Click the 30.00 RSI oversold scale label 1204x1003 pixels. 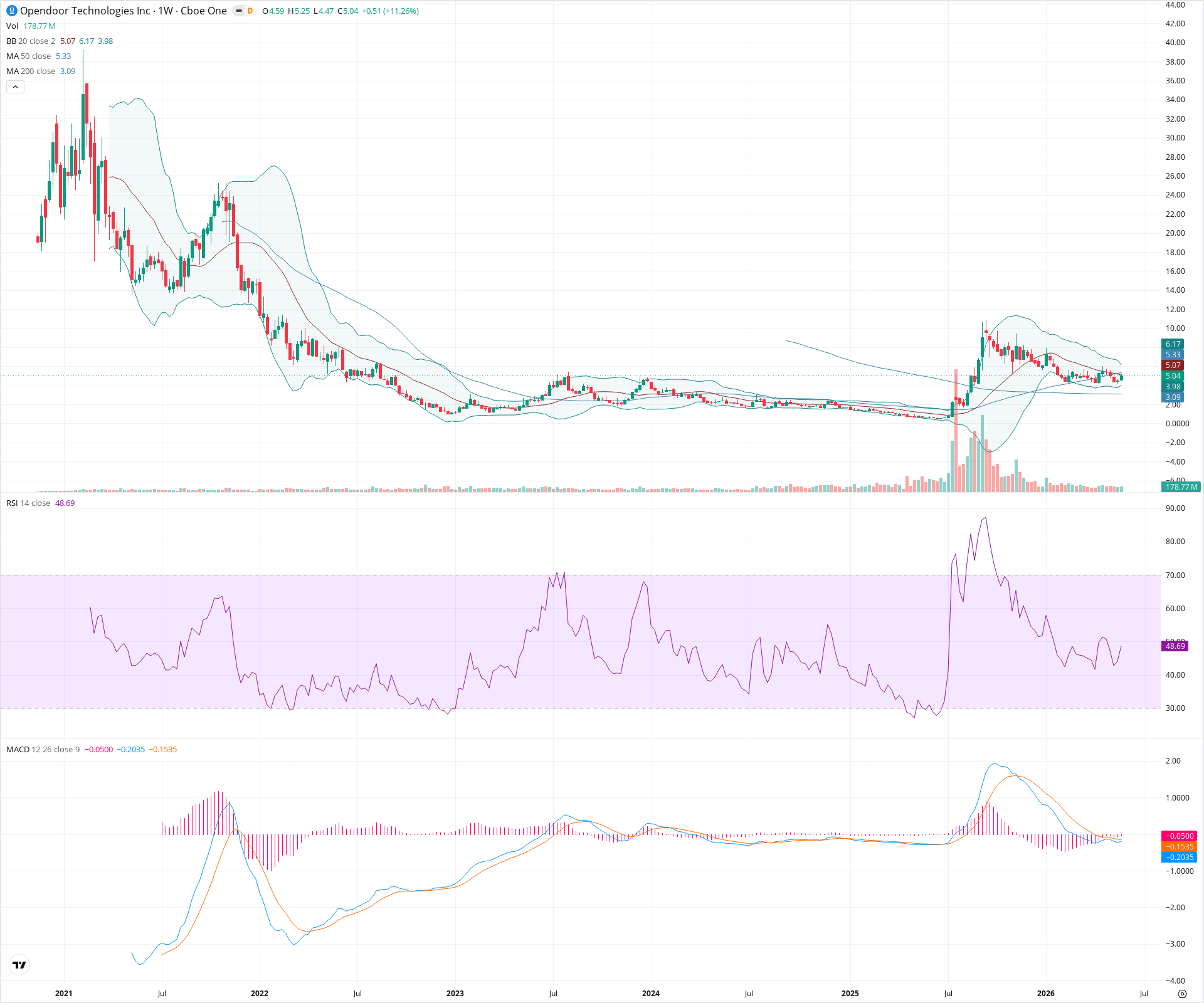point(1175,708)
